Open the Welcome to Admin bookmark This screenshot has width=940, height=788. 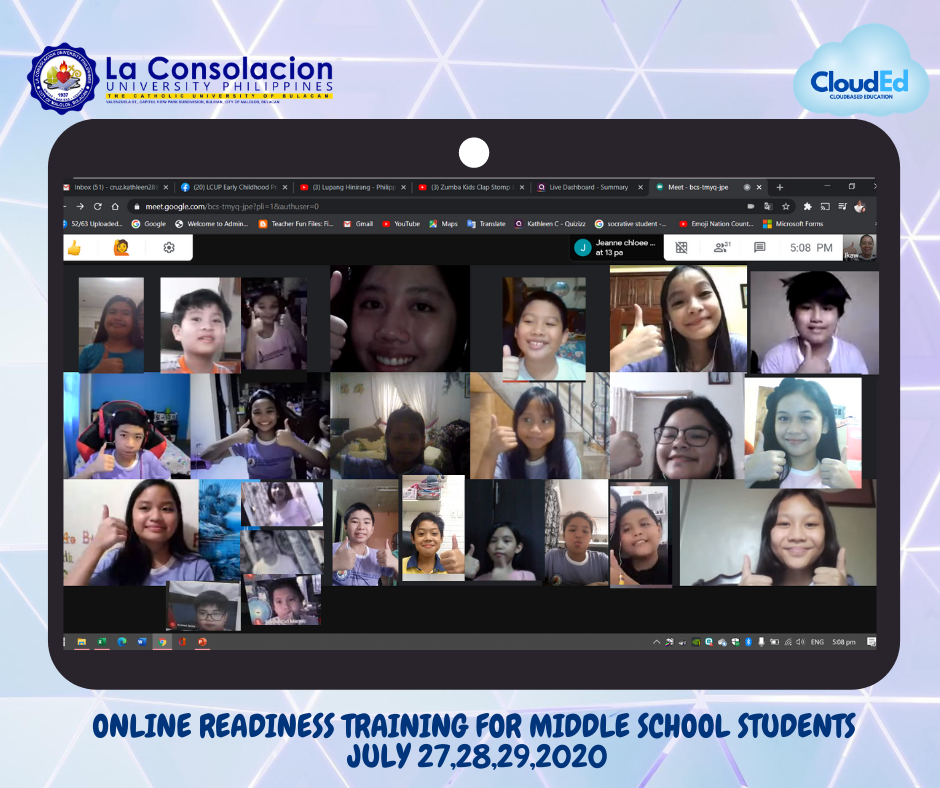[211, 224]
